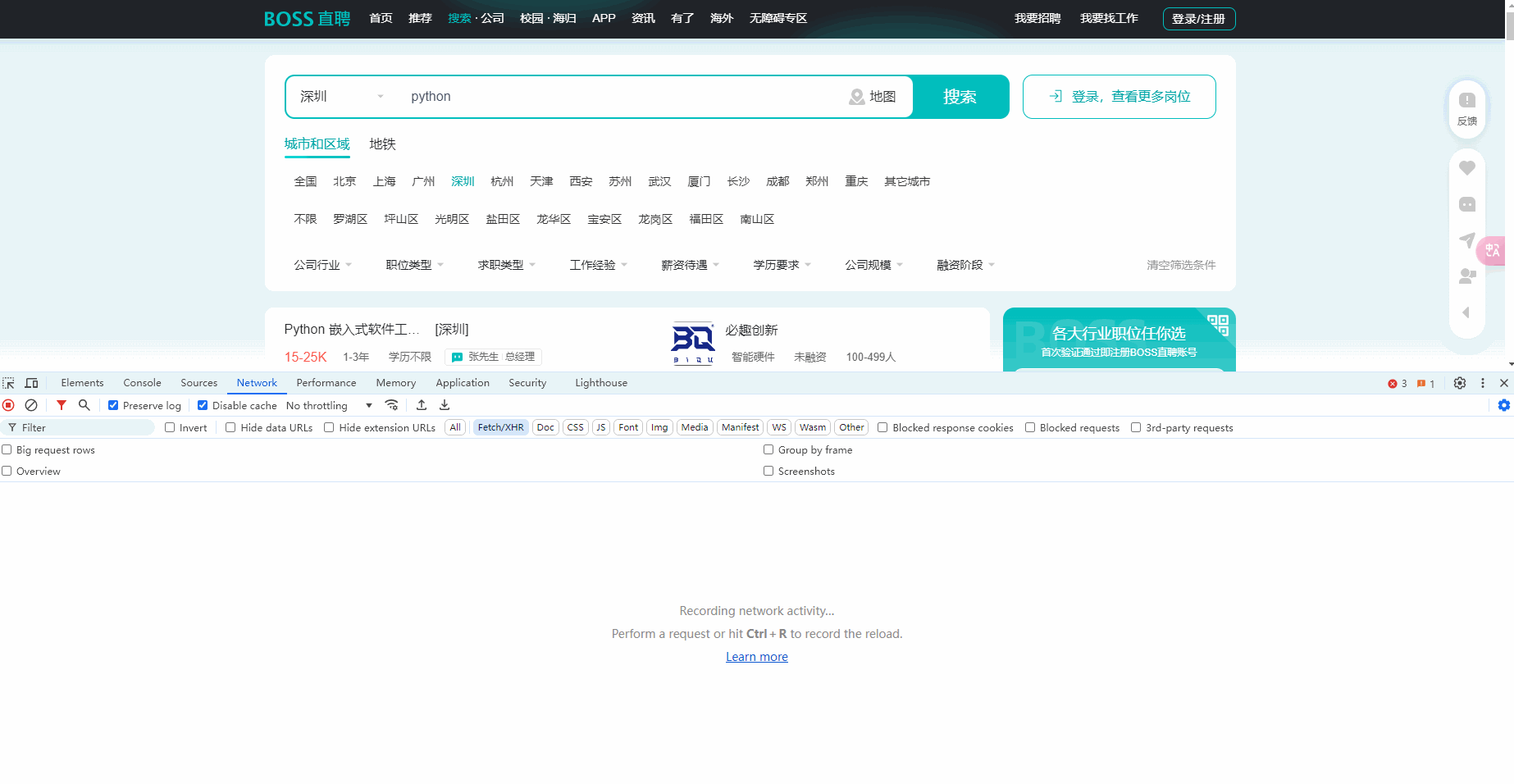The height and width of the screenshot is (784, 1514).
Task: Enable the Screenshots checkbox
Action: tap(768, 471)
